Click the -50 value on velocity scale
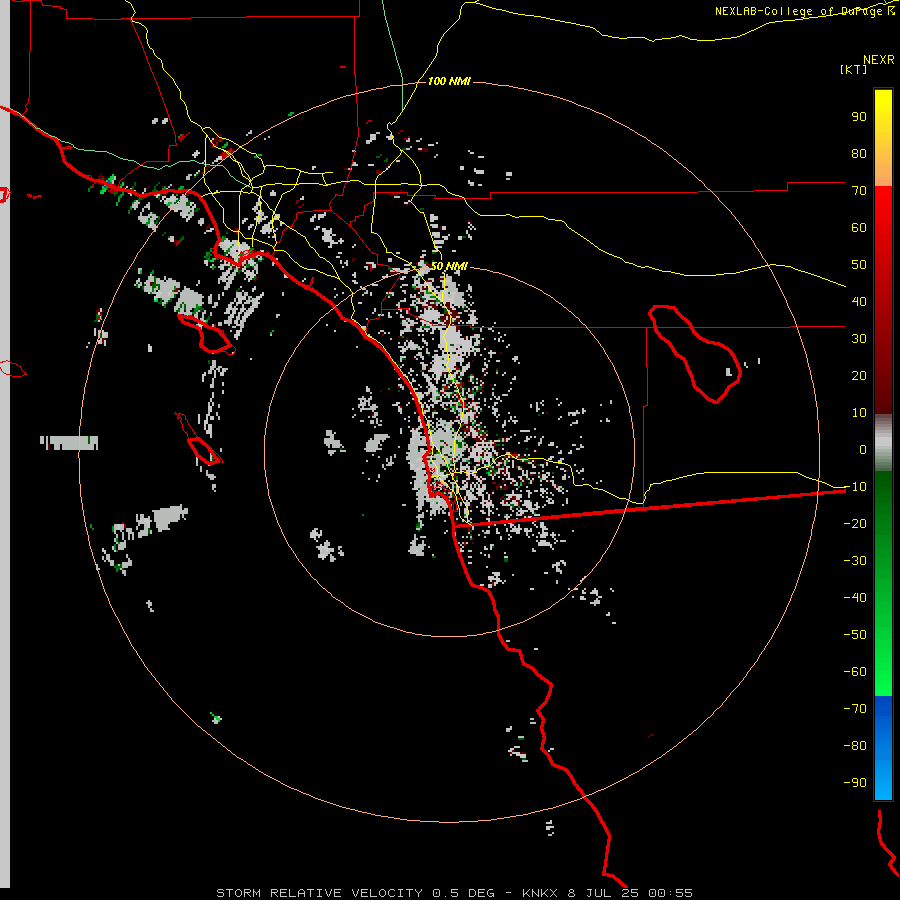The image size is (900, 900). 855,635
